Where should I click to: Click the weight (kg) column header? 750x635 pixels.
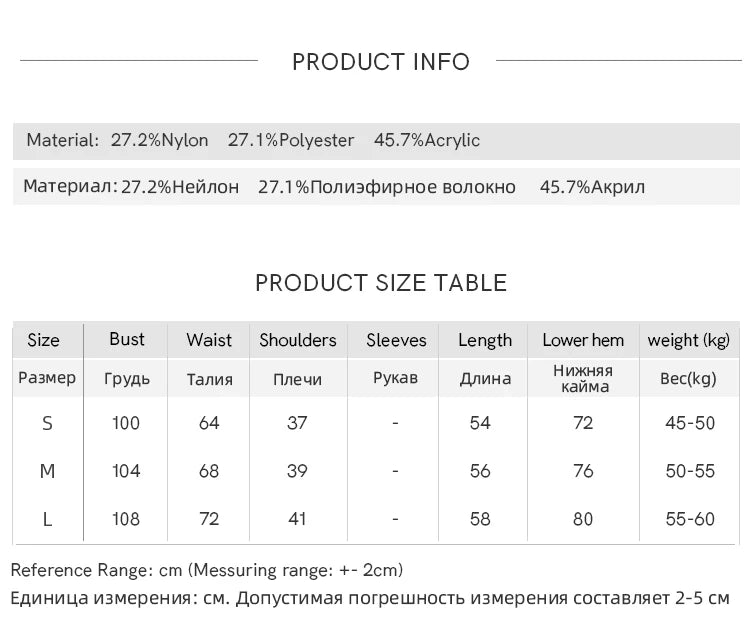[689, 340]
